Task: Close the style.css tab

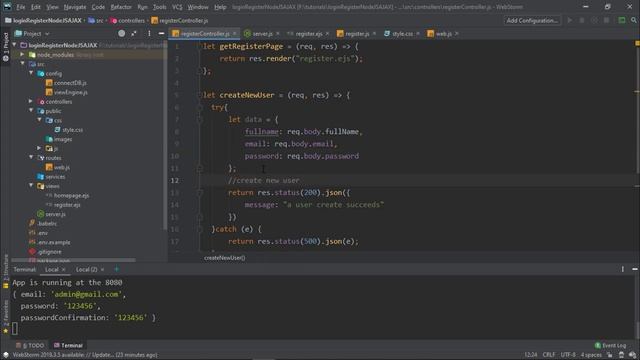Action: (x=418, y=33)
